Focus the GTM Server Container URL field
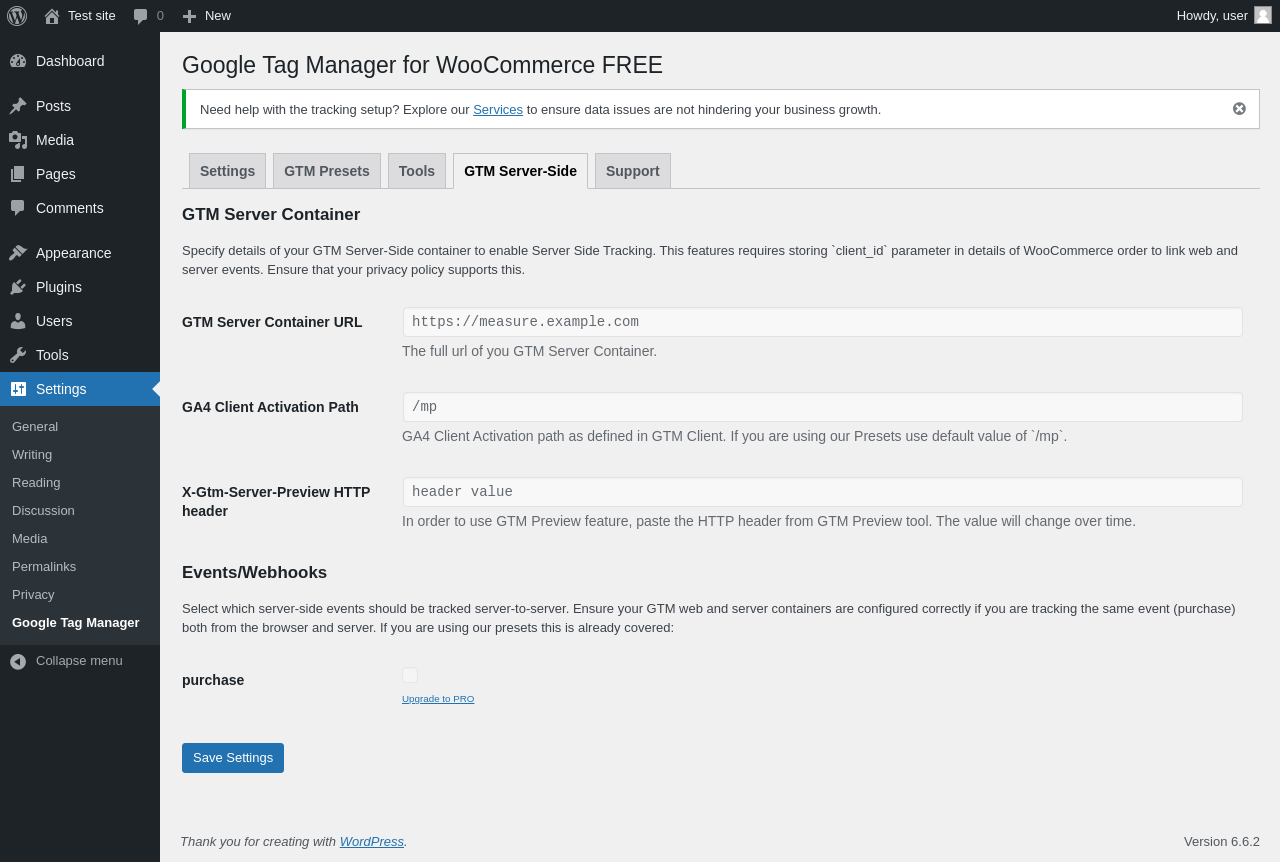 point(823,322)
